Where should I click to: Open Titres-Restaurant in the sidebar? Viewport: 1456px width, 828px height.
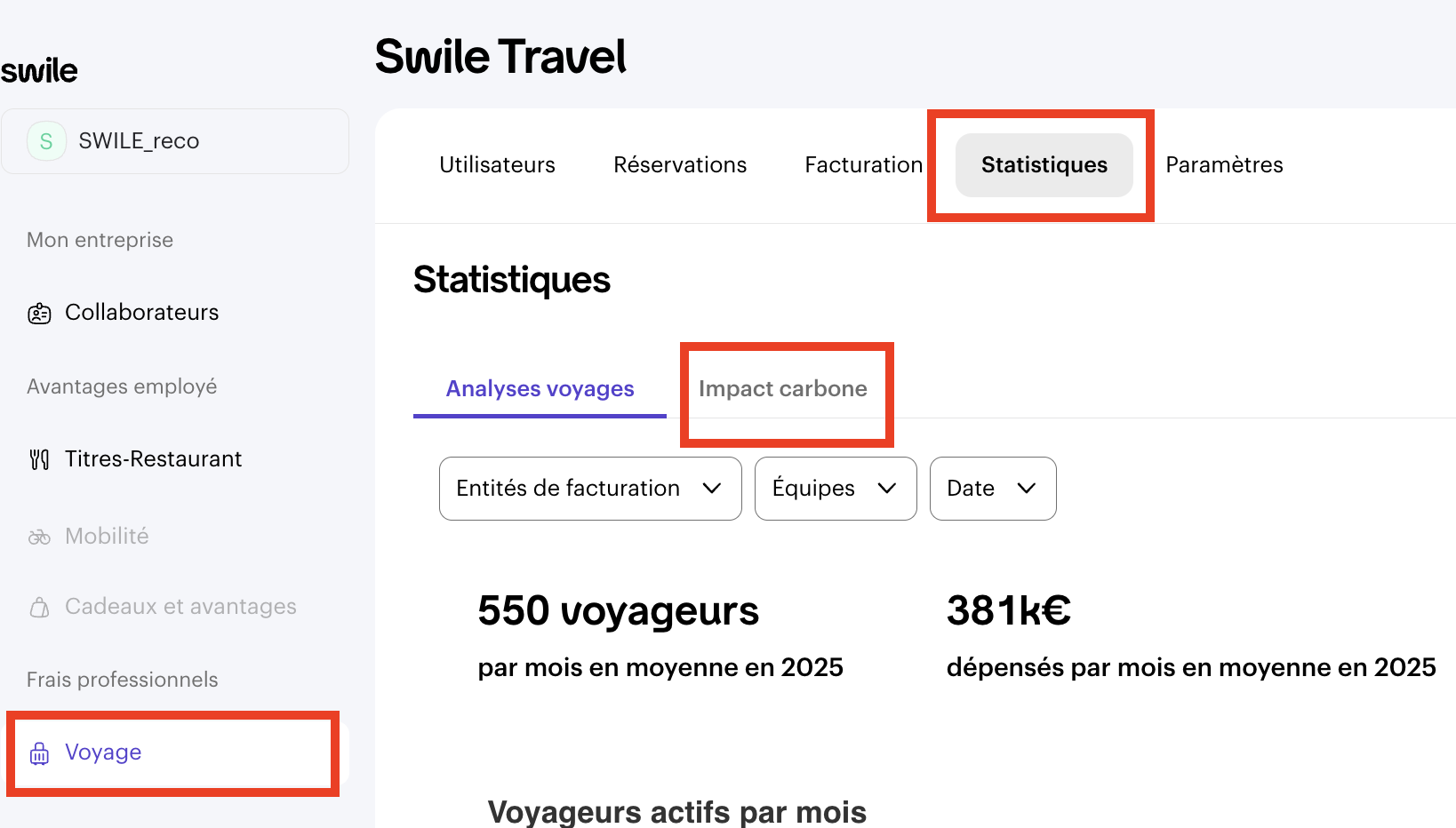coord(153,459)
